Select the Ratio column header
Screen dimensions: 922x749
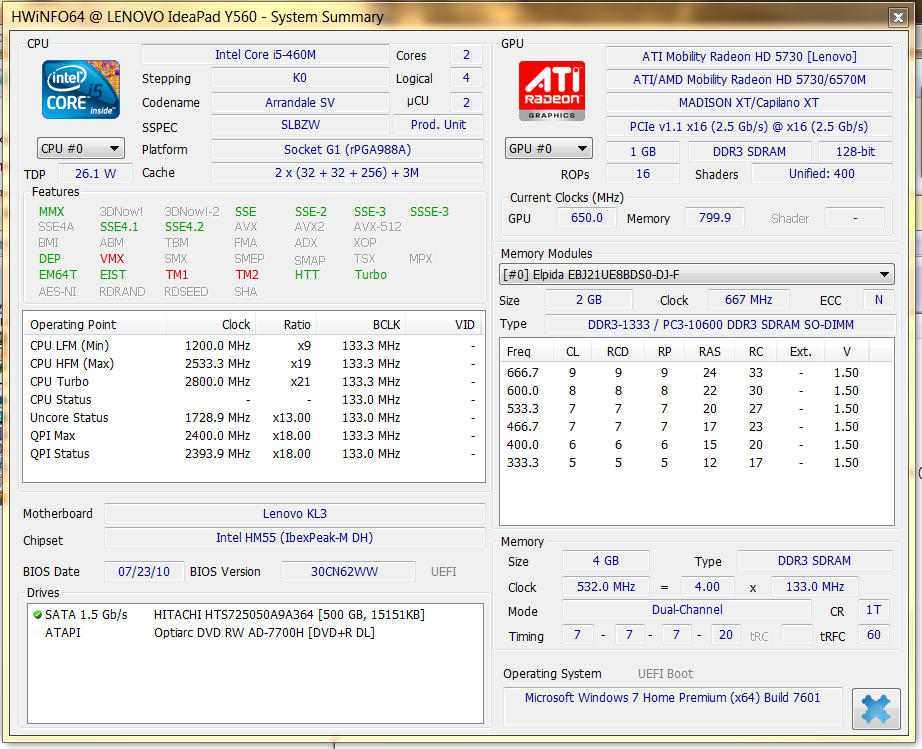(x=286, y=325)
